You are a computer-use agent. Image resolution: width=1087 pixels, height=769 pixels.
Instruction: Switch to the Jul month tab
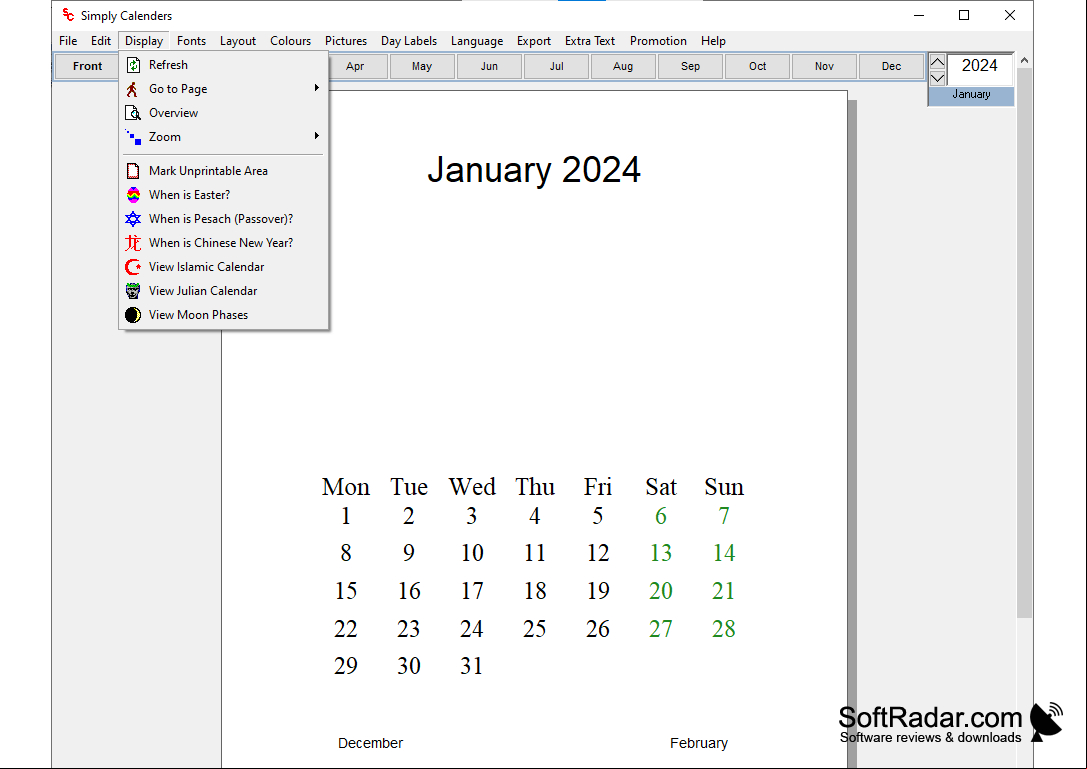pos(557,67)
